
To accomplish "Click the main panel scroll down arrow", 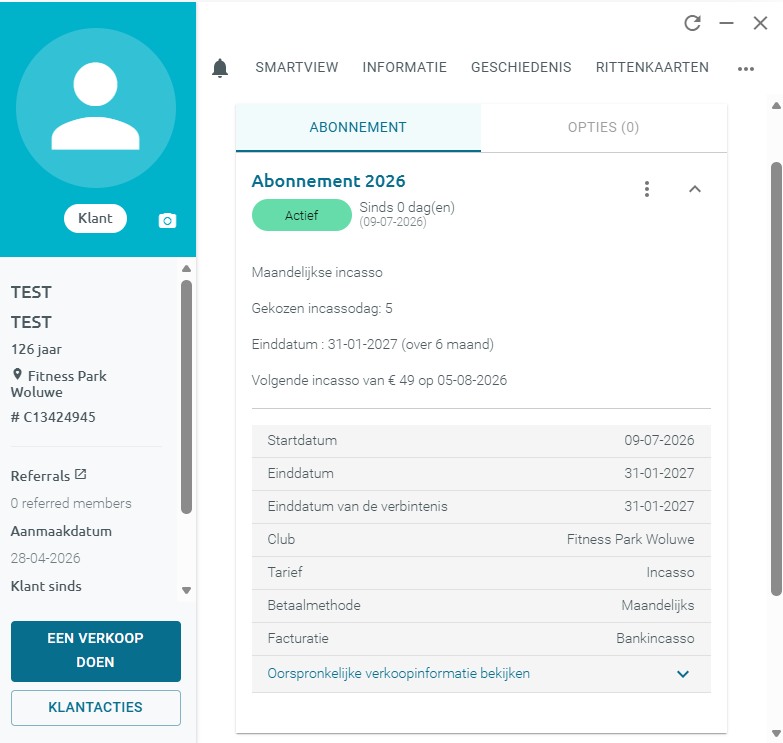I will [776, 733].
